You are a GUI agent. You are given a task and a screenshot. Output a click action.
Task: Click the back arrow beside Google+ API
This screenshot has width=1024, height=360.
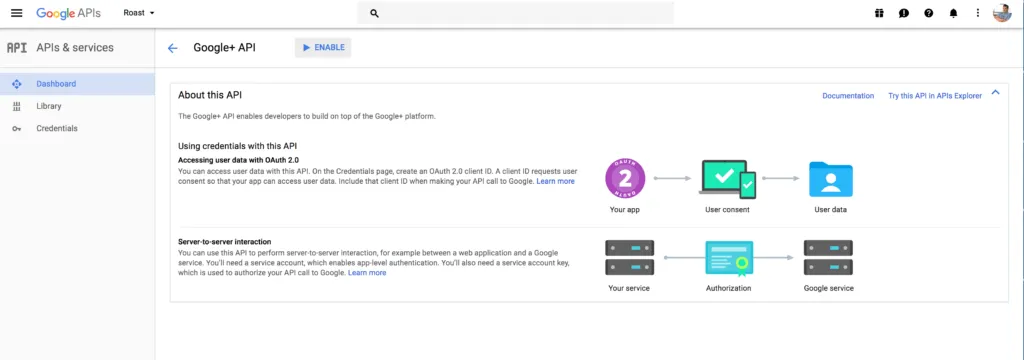(172, 48)
